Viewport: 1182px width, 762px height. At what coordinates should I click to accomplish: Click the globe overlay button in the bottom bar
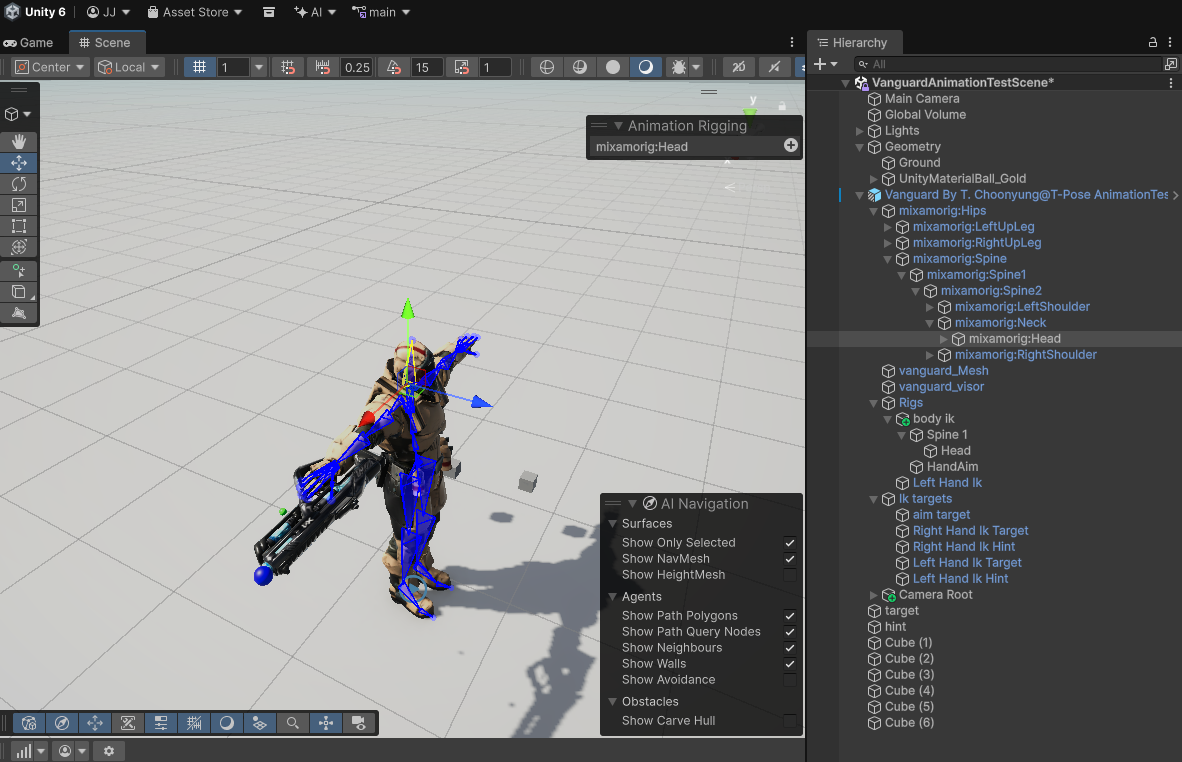29,723
